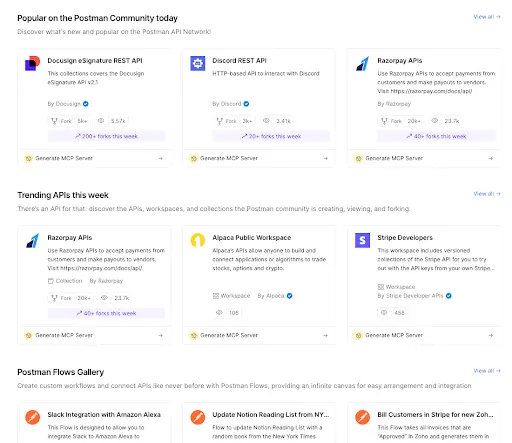Click the Fork icon on the Trending Razorpay card
Image resolution: width=512 pixels, height=443 pixels.
pyautogui.click(x=54, y=298)
